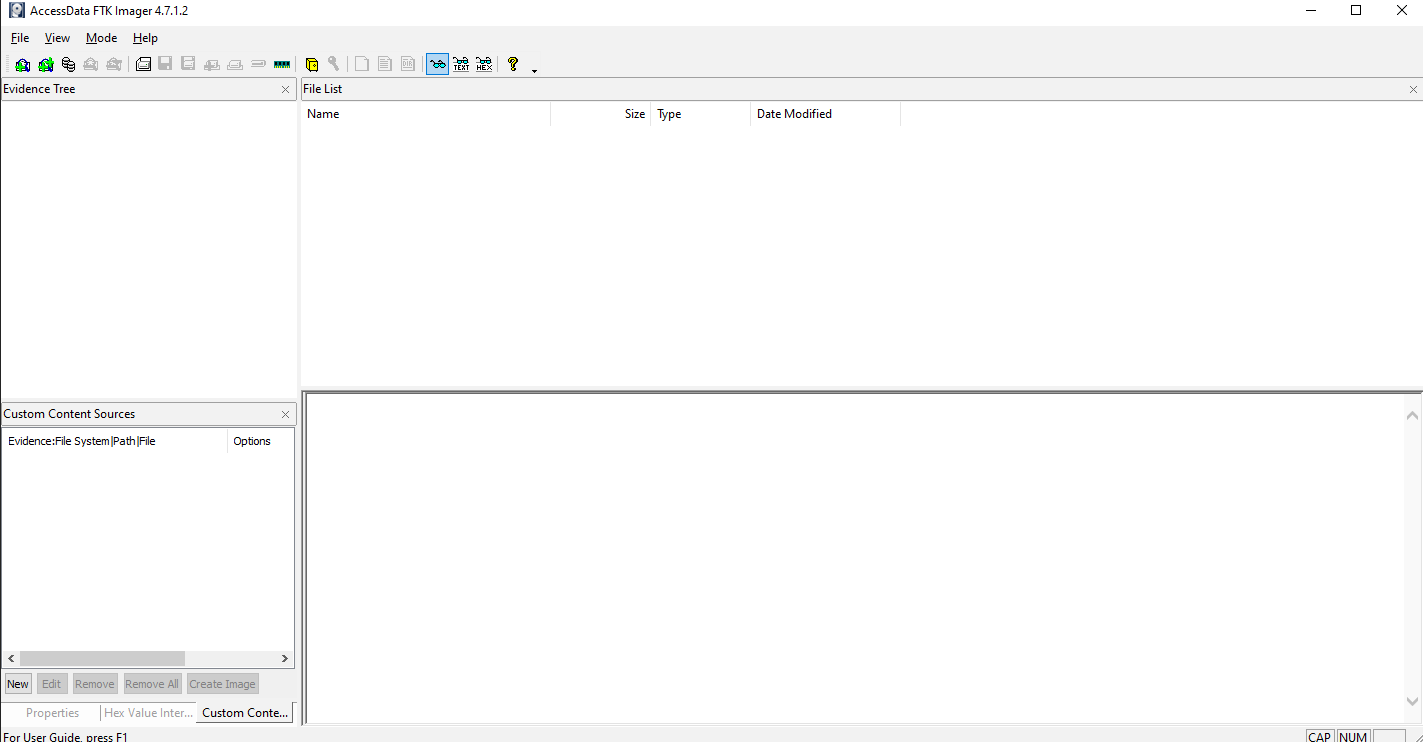Click the Export Directory Listing icon

click(x=408, y=64)
